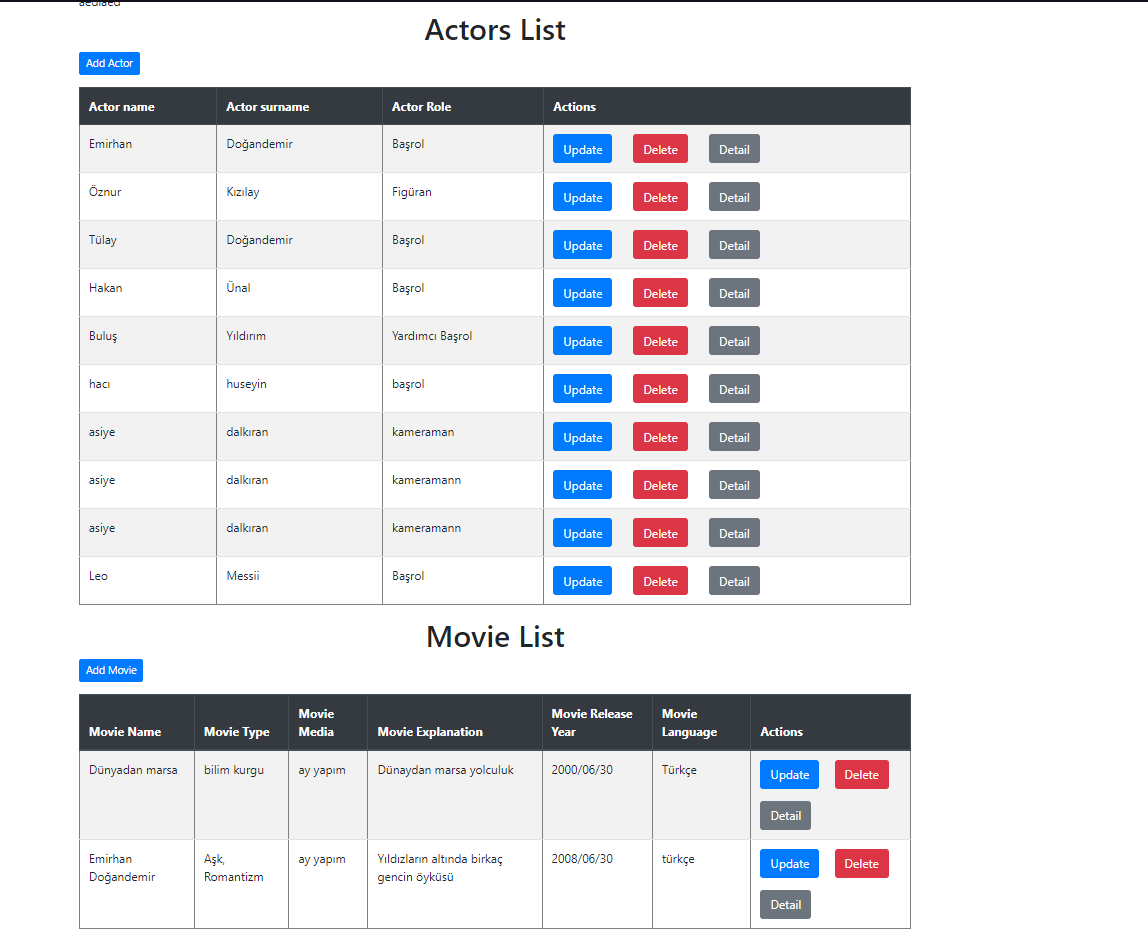Click the Add Actor button
Screen dimensions: 1148x936
click(108, 63)
